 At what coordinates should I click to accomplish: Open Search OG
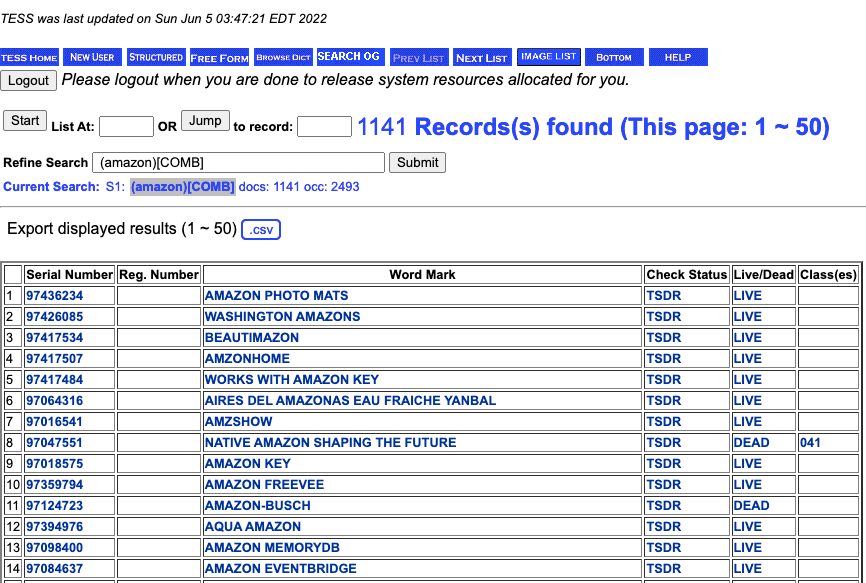click(x=350, y=56)
